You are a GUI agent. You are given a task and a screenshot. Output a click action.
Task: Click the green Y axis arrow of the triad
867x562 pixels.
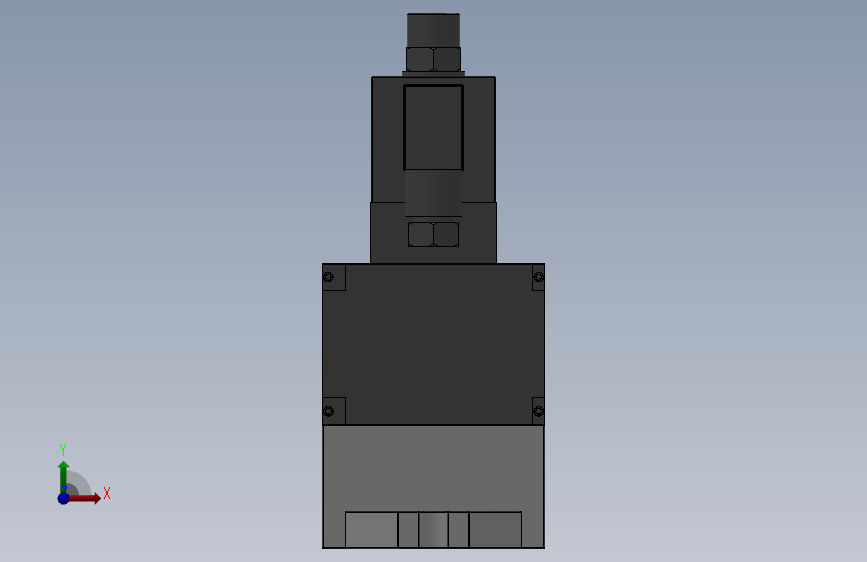pos(64,477)
